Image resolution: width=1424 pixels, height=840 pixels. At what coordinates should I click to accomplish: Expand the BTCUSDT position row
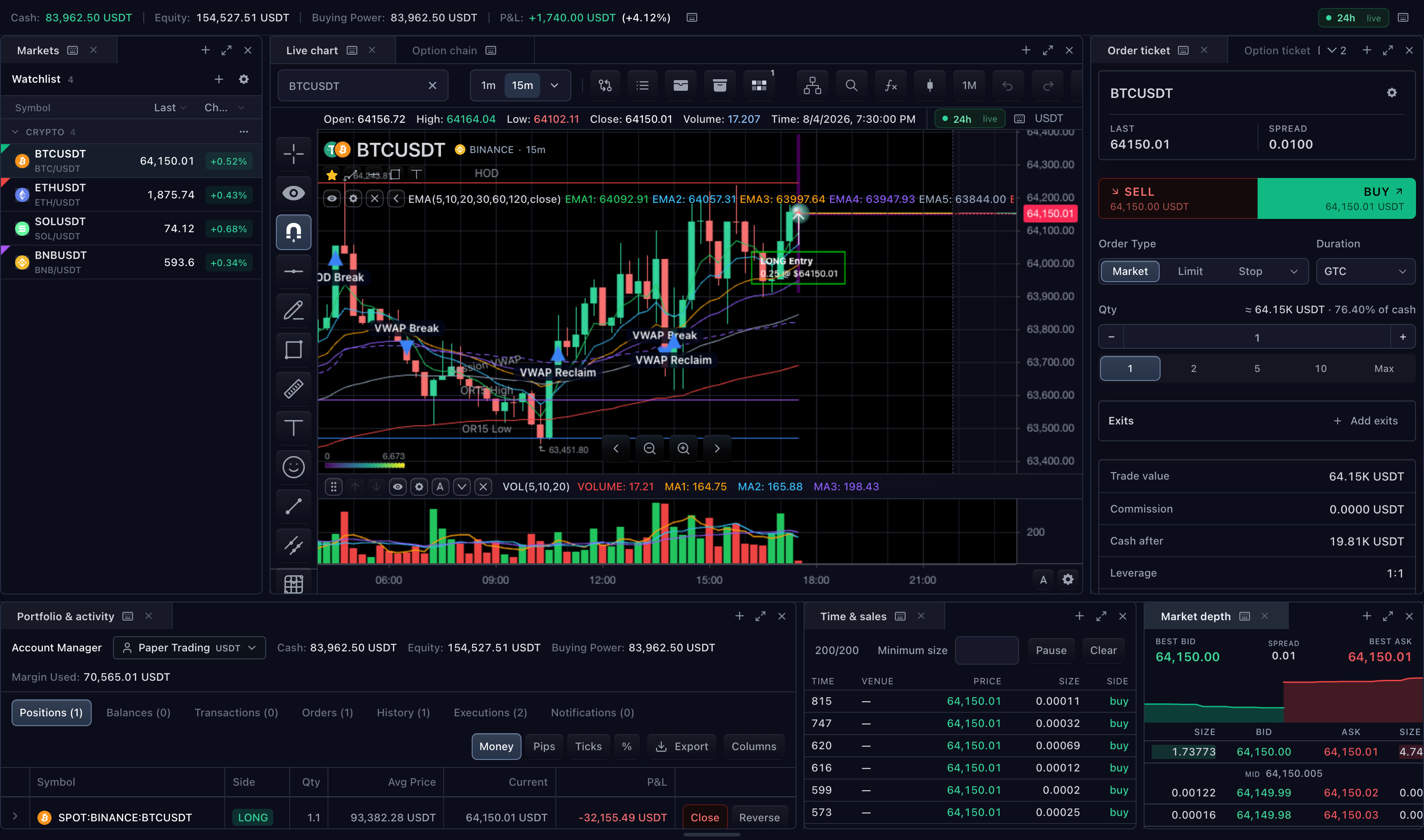(15, 816)
